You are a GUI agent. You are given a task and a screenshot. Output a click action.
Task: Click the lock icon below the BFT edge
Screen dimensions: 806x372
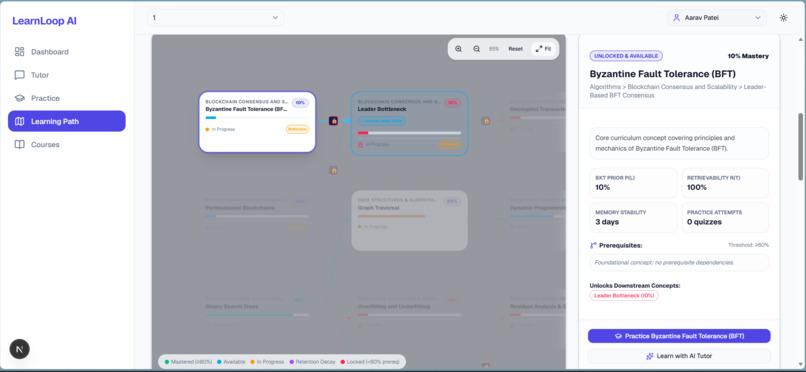[x=334, y=170]
